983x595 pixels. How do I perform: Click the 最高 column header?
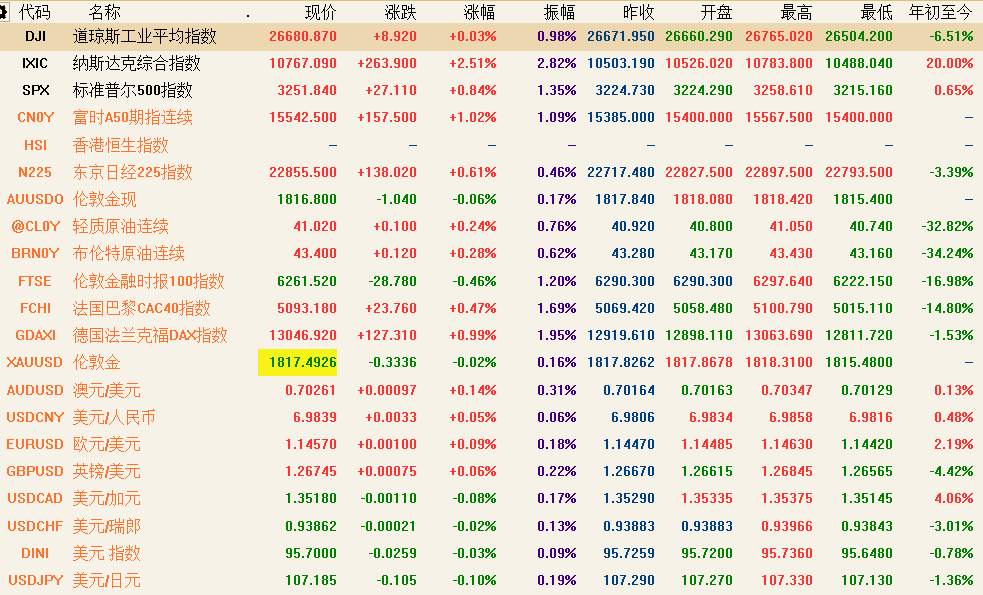pyautogui.click(x=796, y=12)
